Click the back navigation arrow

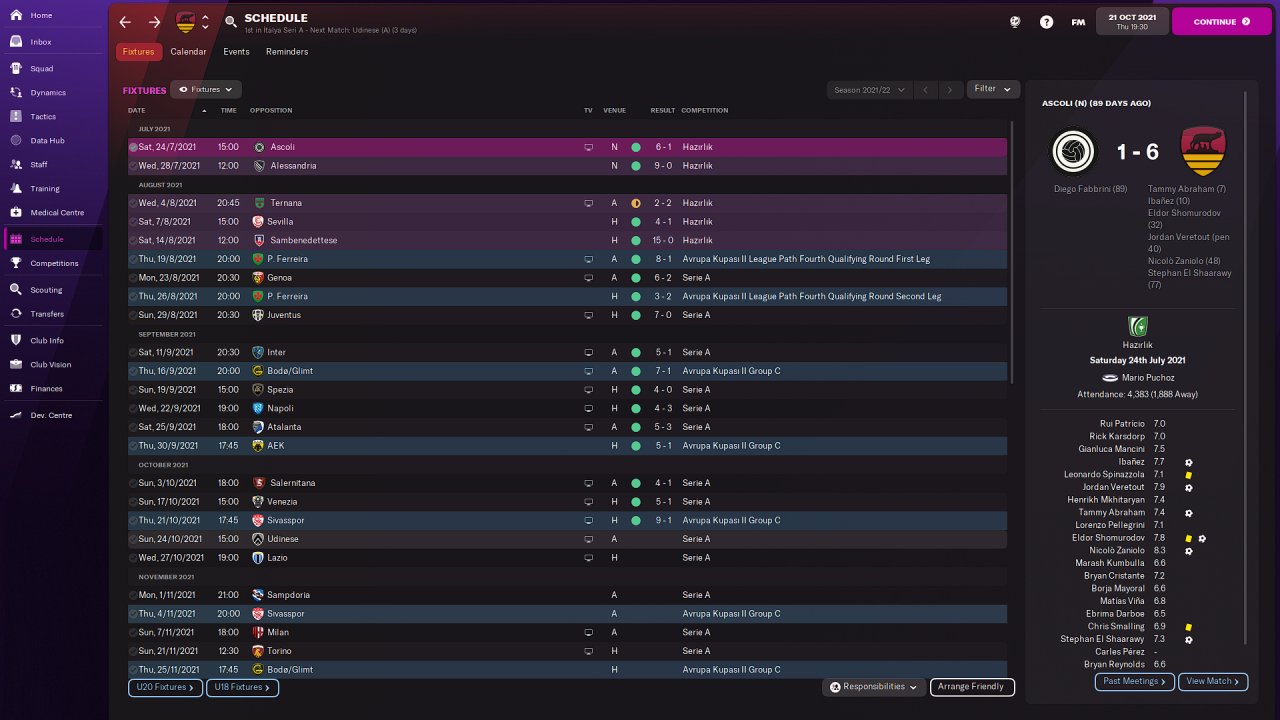pos(125,22)
